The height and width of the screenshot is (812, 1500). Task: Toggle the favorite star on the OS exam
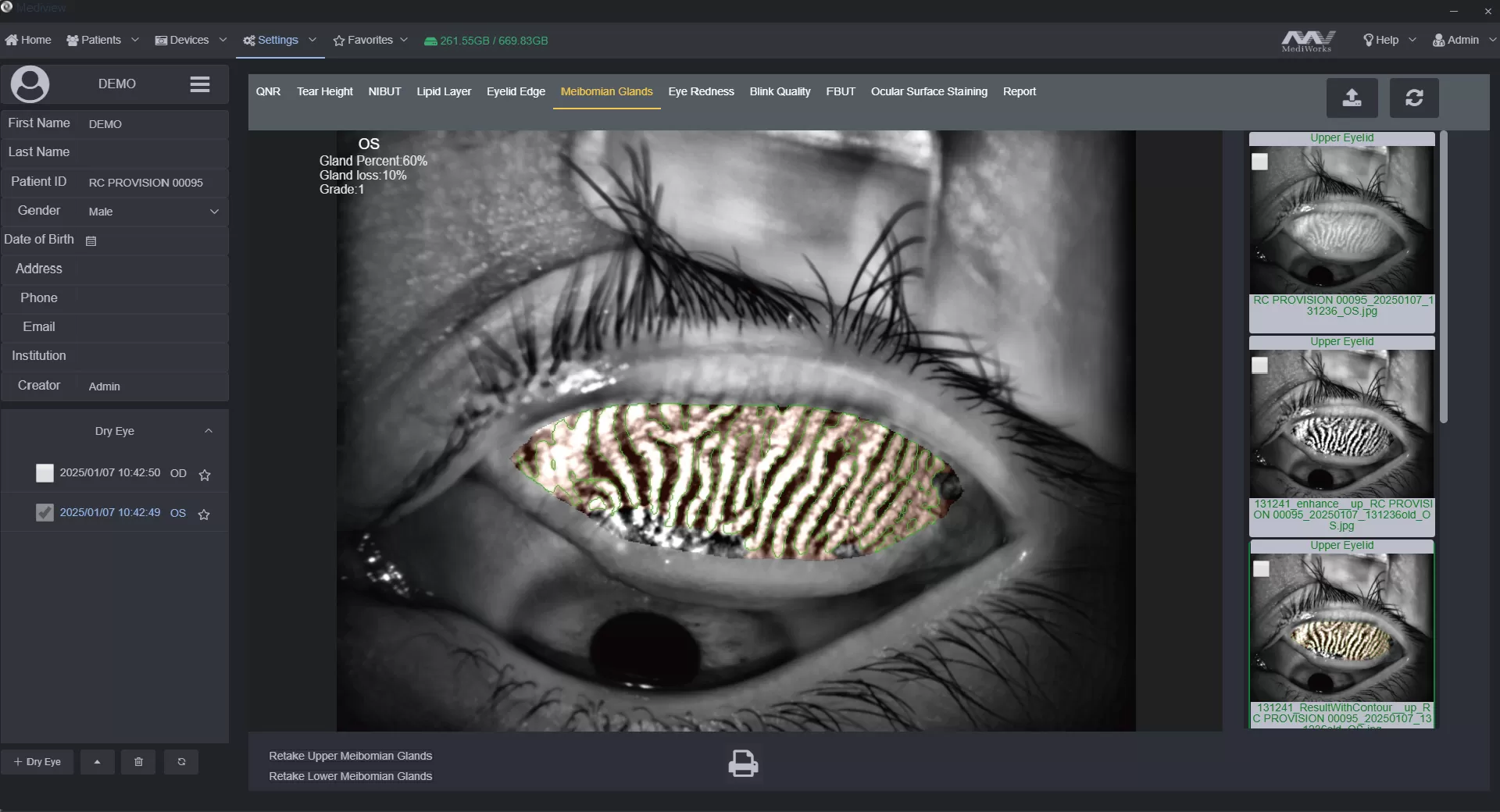(204, 515)
